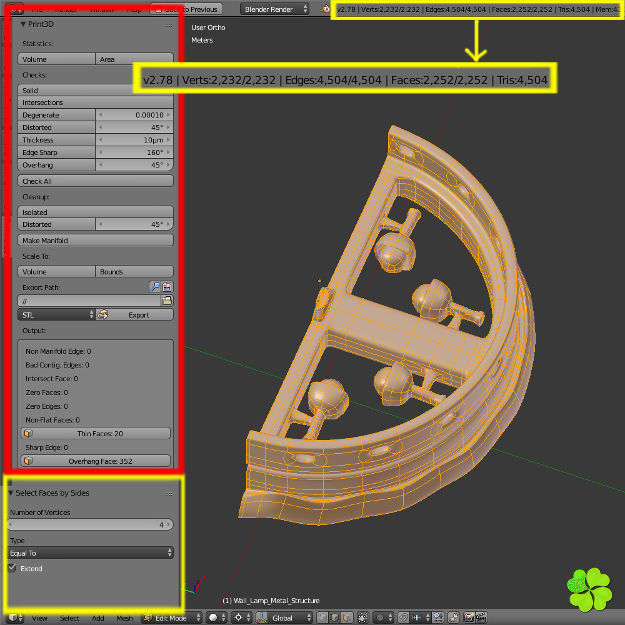The height and width of the screenshot is (625, 625).
Task: Switch to edge select mode
Action: click(334, 617)
